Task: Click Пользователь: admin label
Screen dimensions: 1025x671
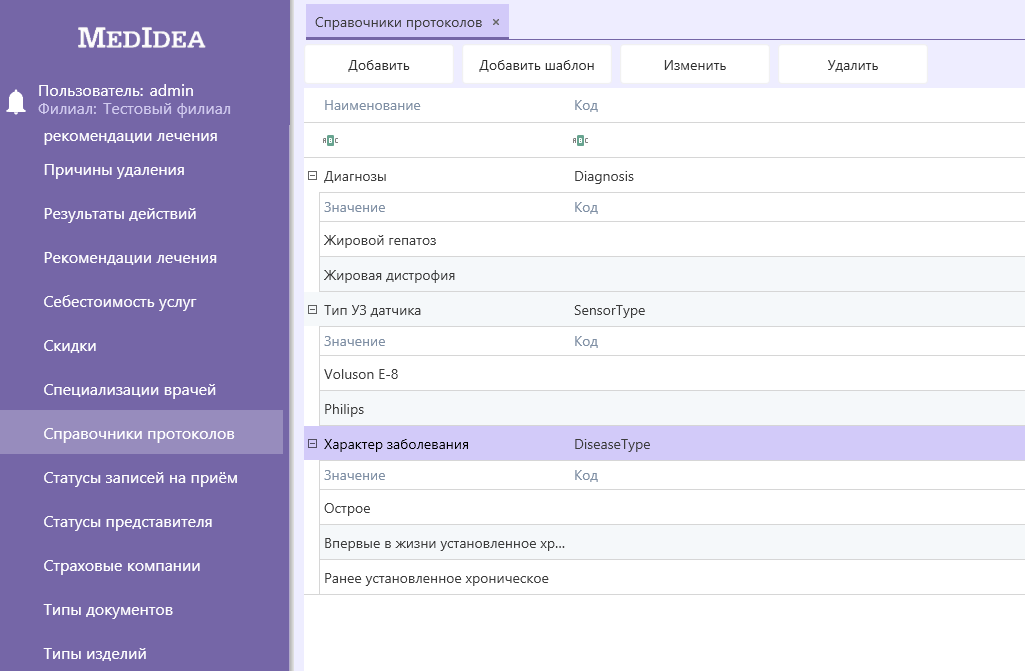Action: point(116,90)
